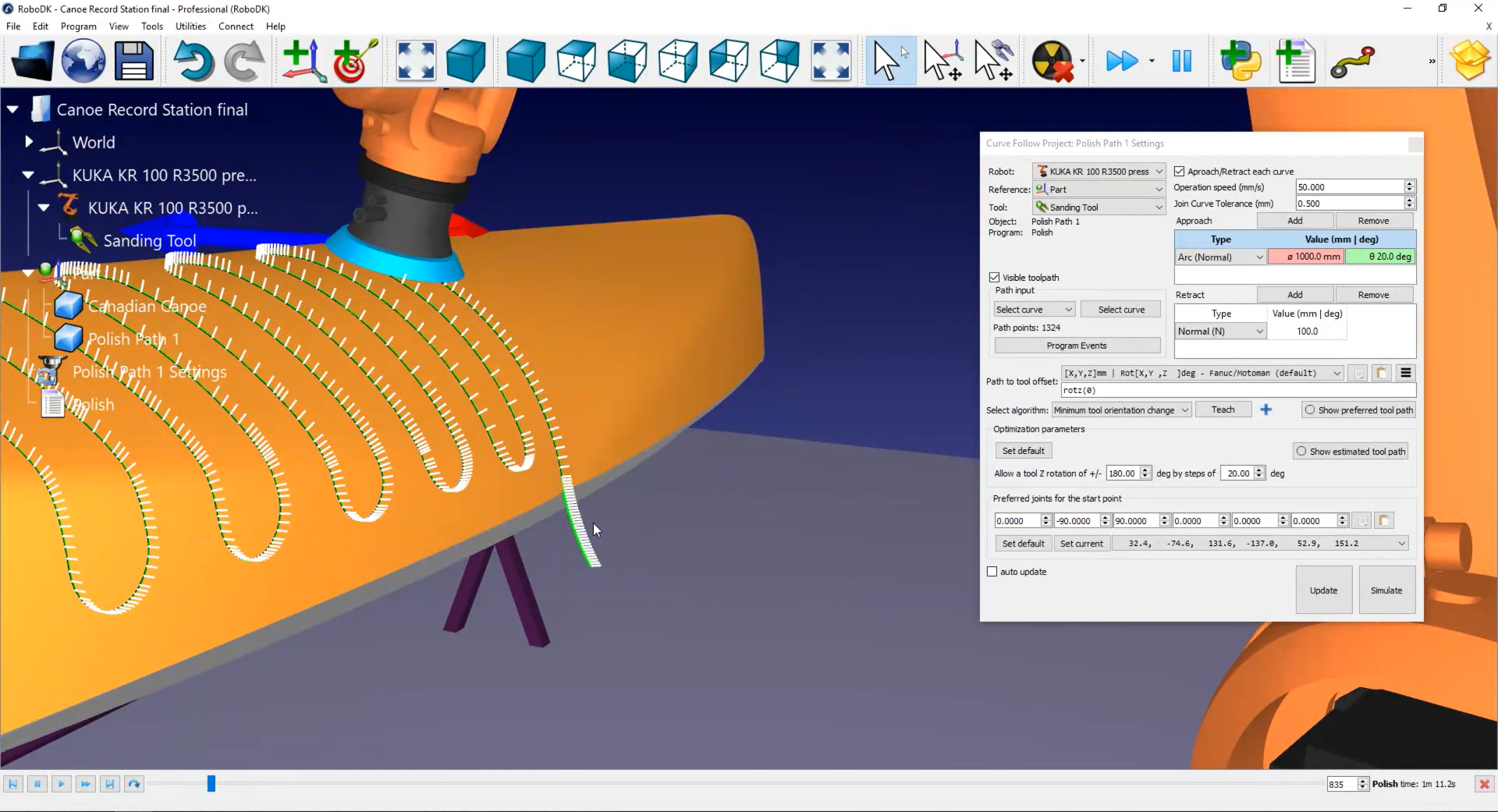Click the Simulate button
1498x812 pixels.
point(1386,590)
